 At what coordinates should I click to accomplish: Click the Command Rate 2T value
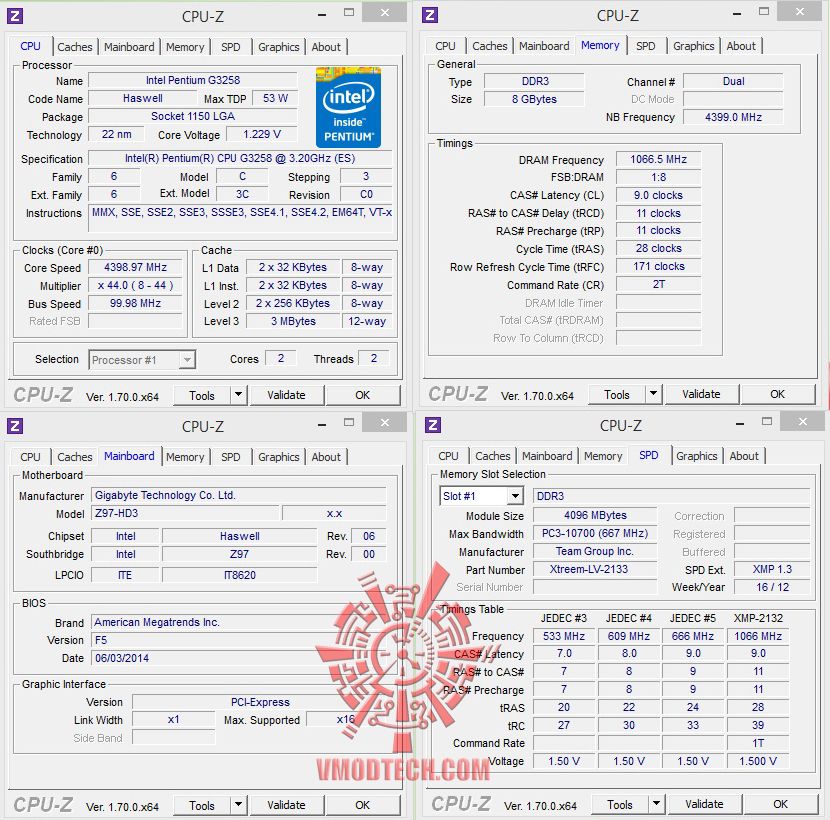coord(658,284)
